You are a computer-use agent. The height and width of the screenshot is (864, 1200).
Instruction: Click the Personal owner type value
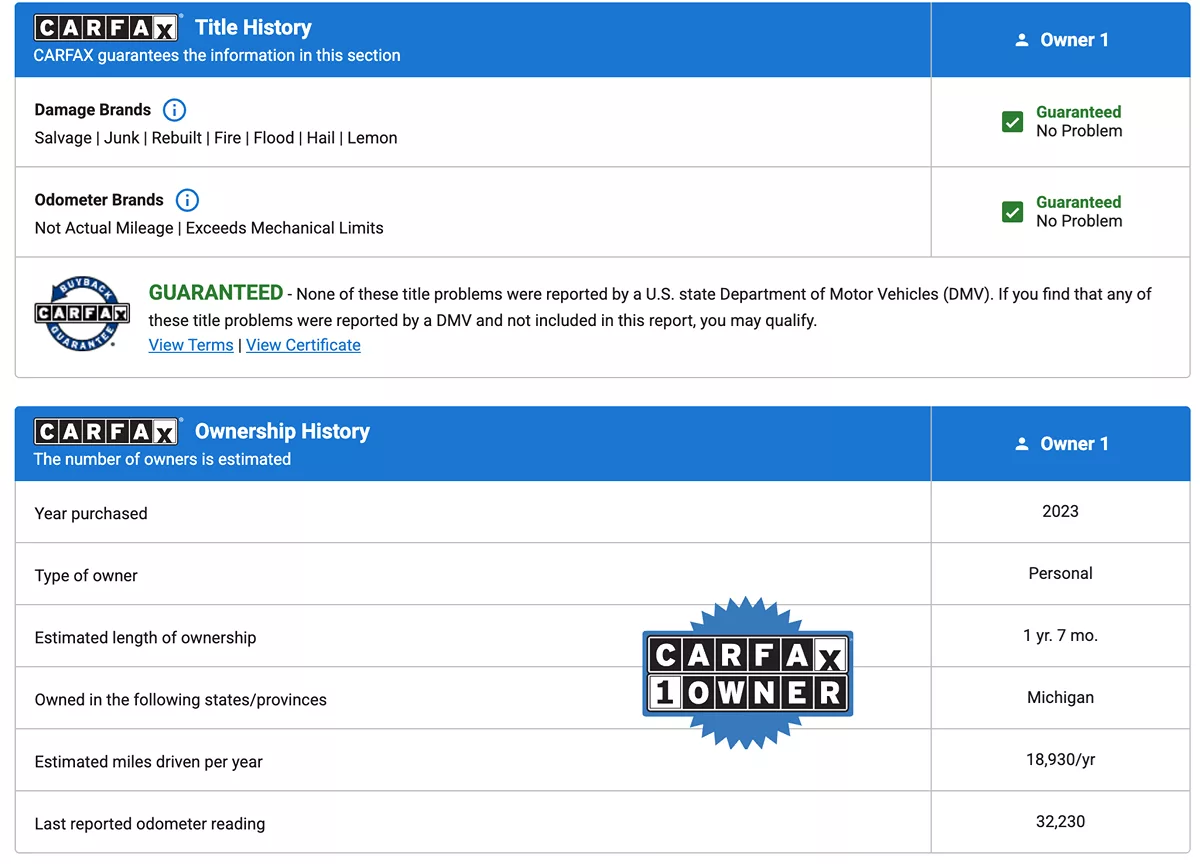[1060, 574]
